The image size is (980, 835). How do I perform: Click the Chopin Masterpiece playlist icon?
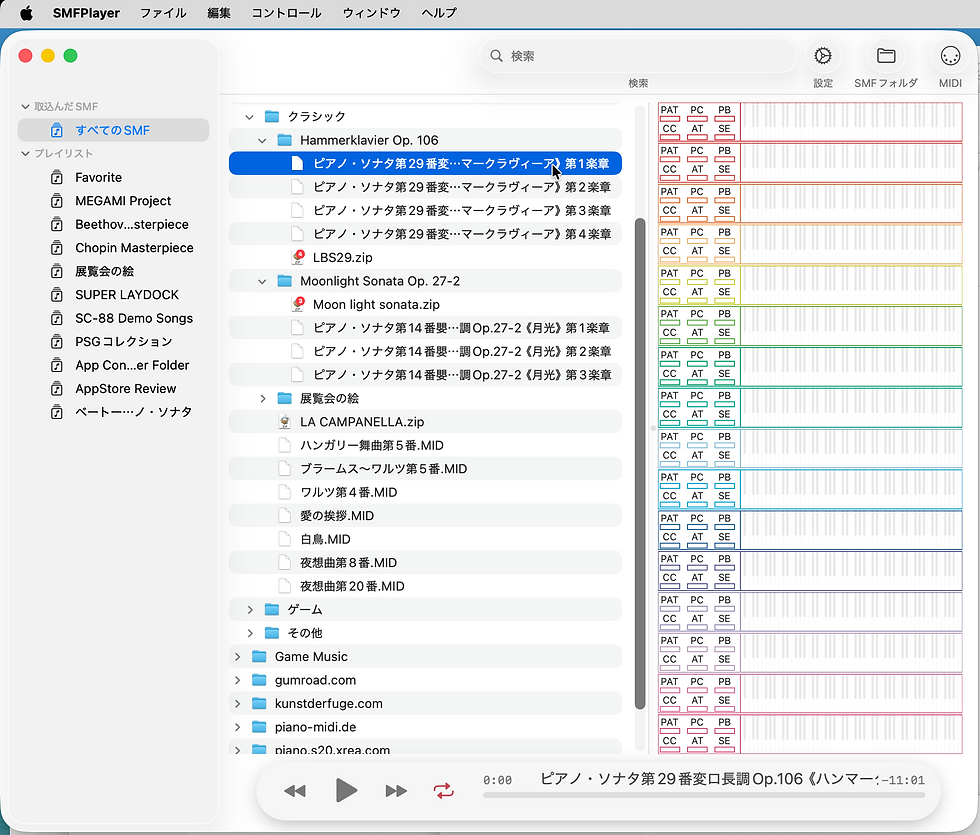[x=57, y=248]
